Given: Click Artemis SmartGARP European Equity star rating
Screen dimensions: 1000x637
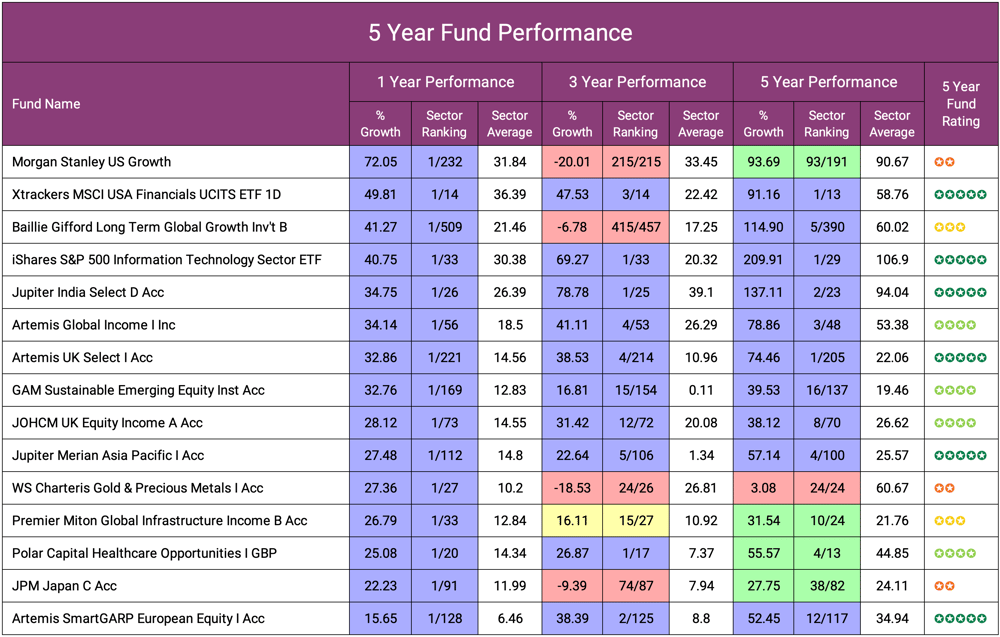Looking at the screenshot, I should click(960, 619).
